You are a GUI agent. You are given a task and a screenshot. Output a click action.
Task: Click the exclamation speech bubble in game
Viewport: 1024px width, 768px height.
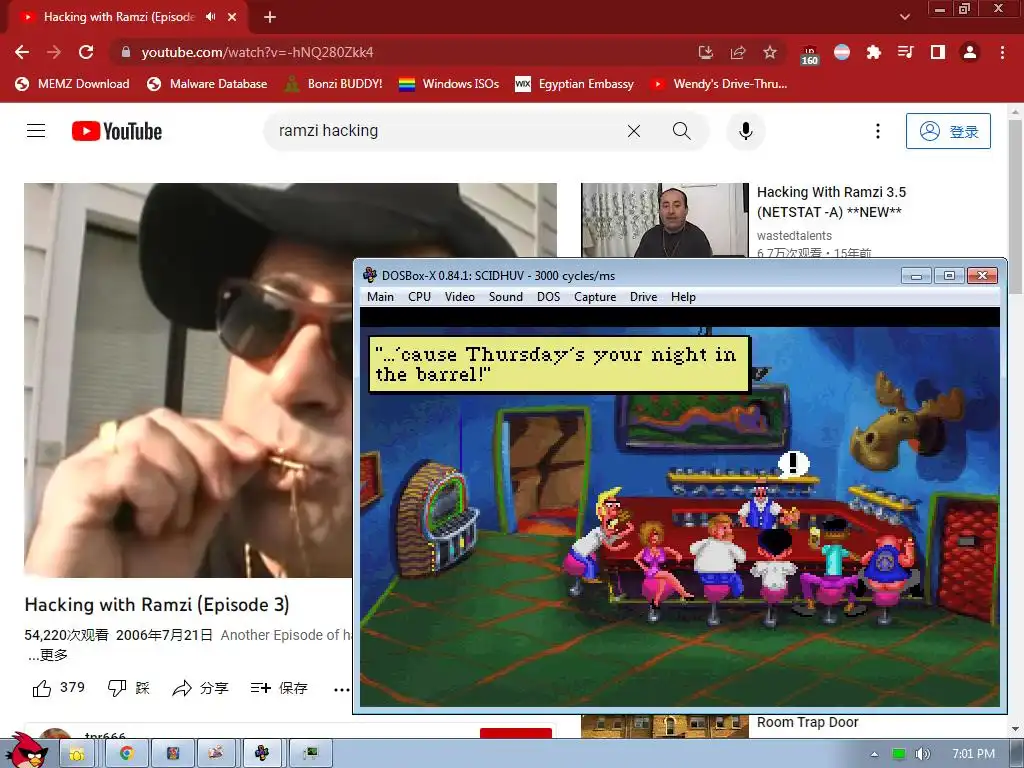tap(793, 464)
